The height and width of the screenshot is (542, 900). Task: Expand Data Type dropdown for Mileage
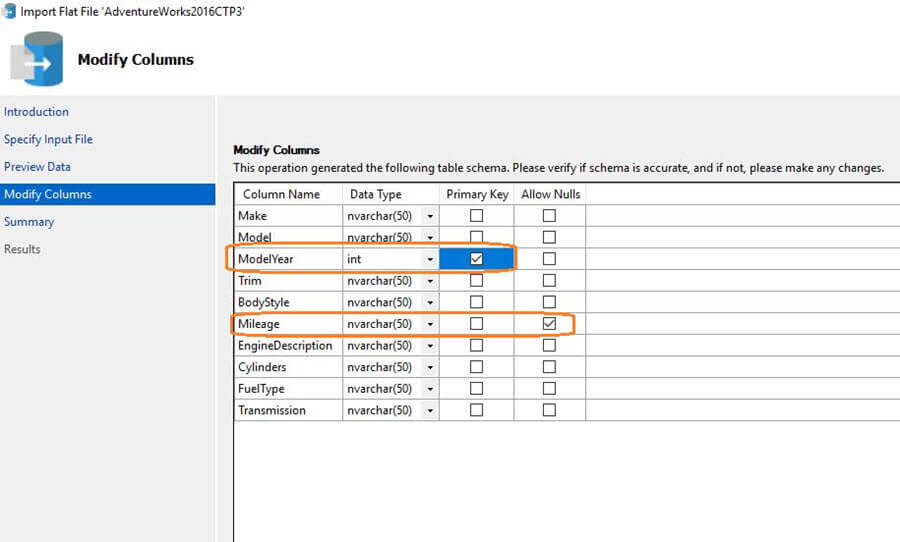tap(430, 324)
